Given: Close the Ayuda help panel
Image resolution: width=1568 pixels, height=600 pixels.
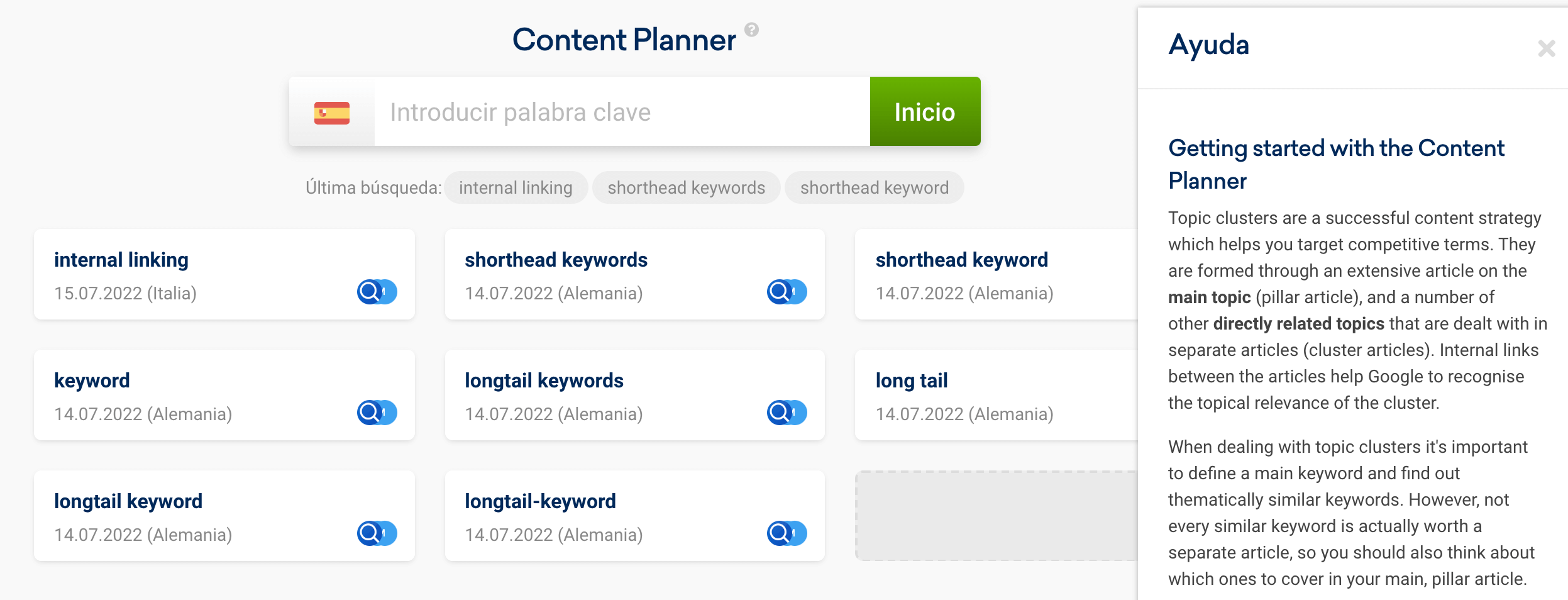Looking at the screenshot, I should pyautogui.click(x=1546, y=48).
